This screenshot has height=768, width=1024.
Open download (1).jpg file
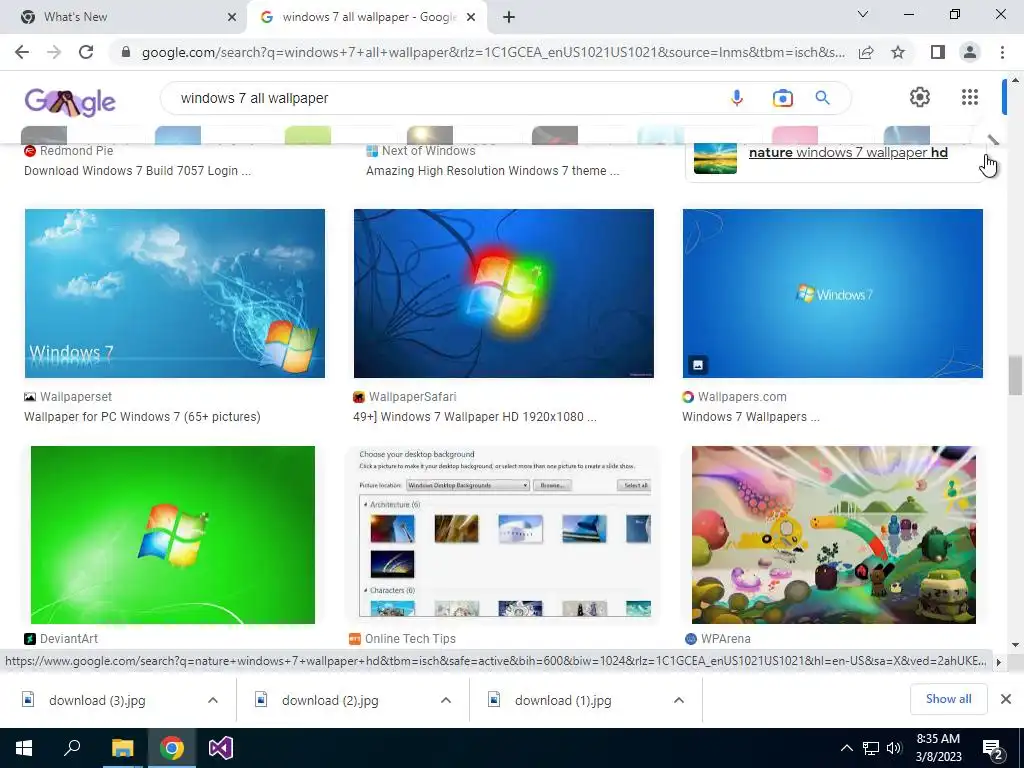pos(563,700)
